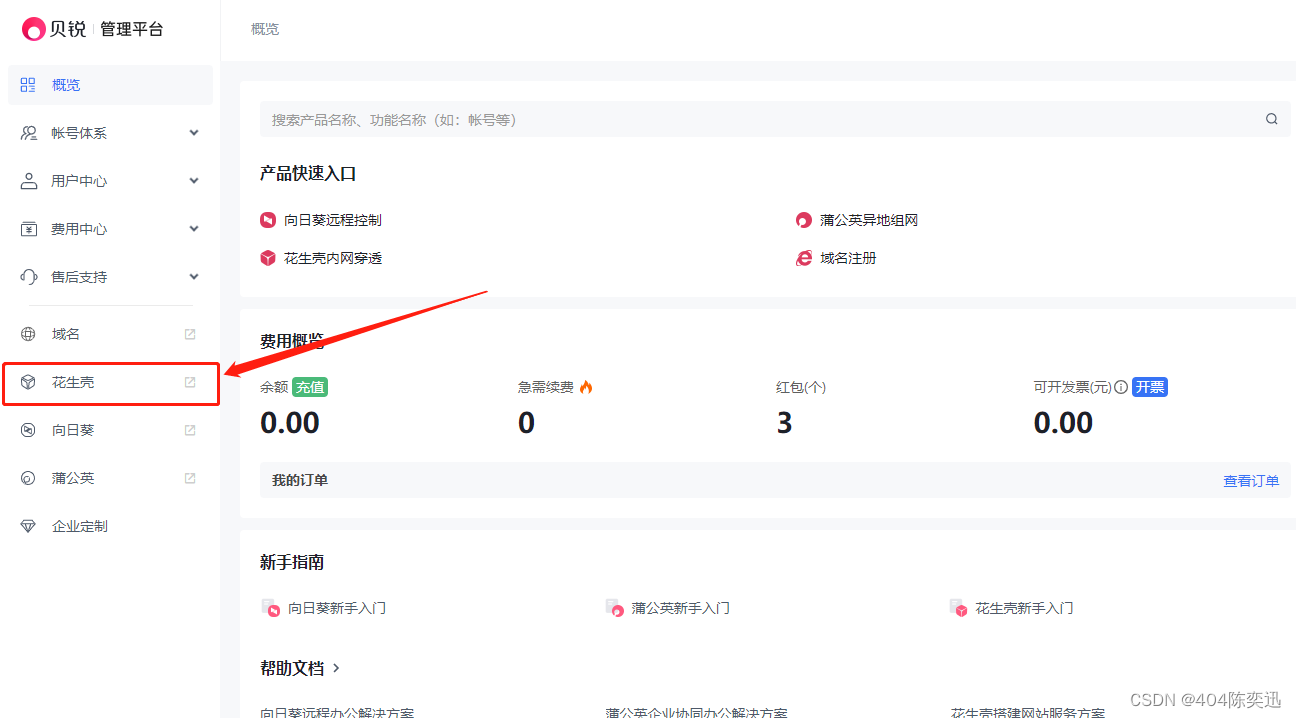The image size is (1296, 718).
Task: Click the search magnifier icon
Action: click(1271, 119)
